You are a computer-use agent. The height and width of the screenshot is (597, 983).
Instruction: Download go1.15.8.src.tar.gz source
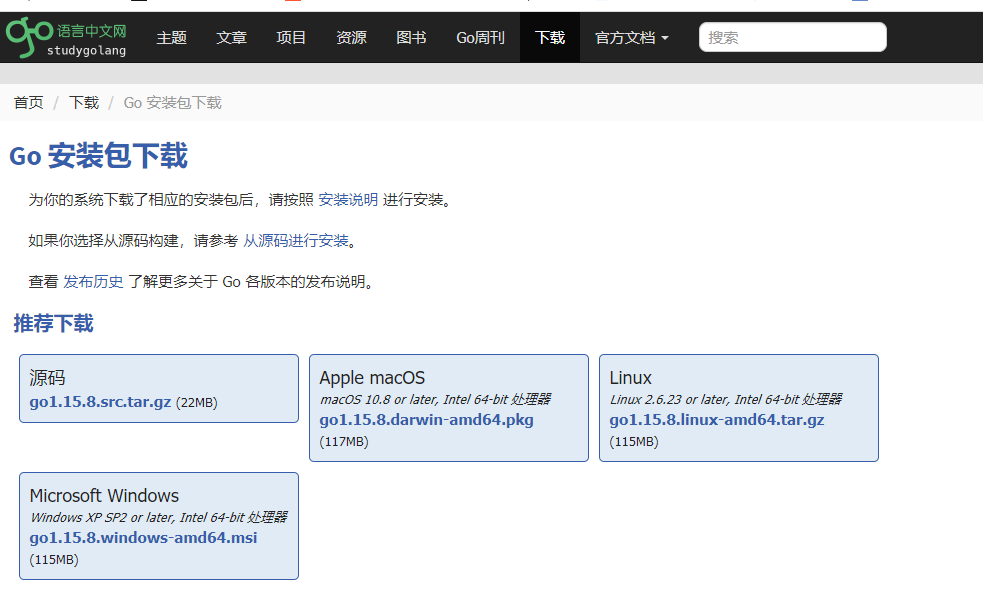(100, 402)
